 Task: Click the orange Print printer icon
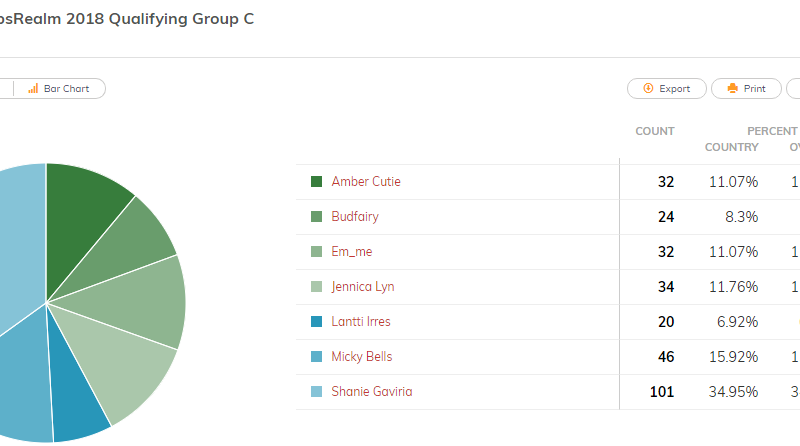tap(733, 88)
